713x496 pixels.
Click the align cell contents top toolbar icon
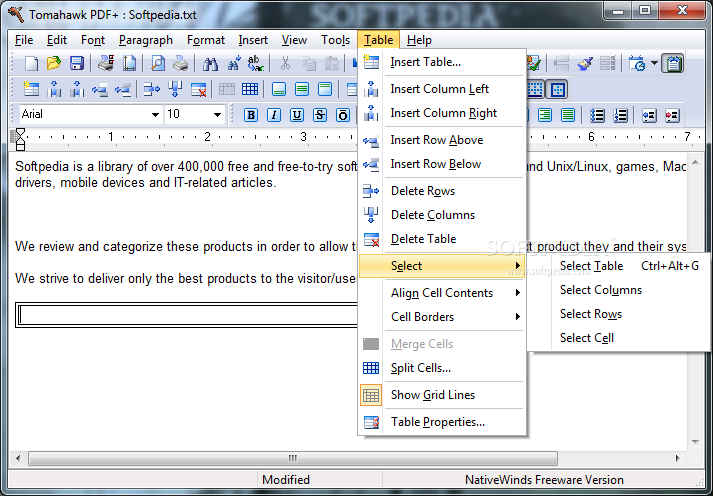[x=325, y=89]
